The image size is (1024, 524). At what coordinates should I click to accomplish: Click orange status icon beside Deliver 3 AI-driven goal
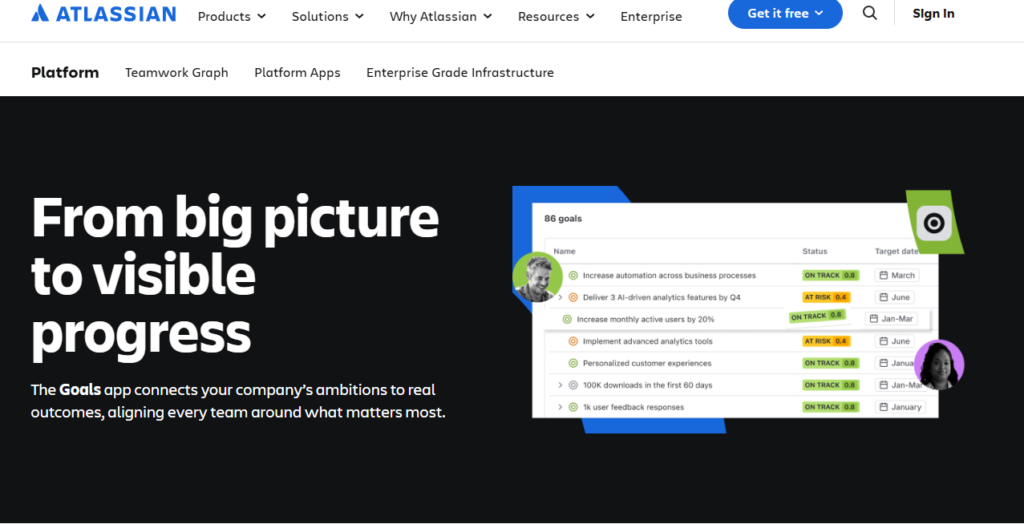(x=573, y=297)
